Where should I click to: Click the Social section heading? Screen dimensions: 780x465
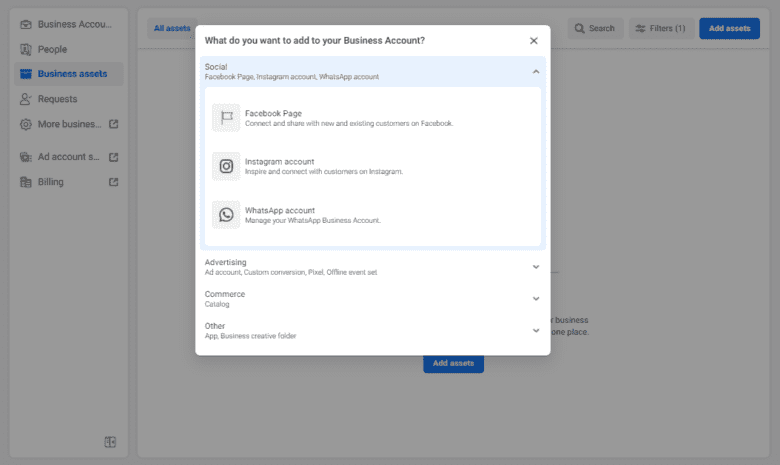tap(216, 67)
